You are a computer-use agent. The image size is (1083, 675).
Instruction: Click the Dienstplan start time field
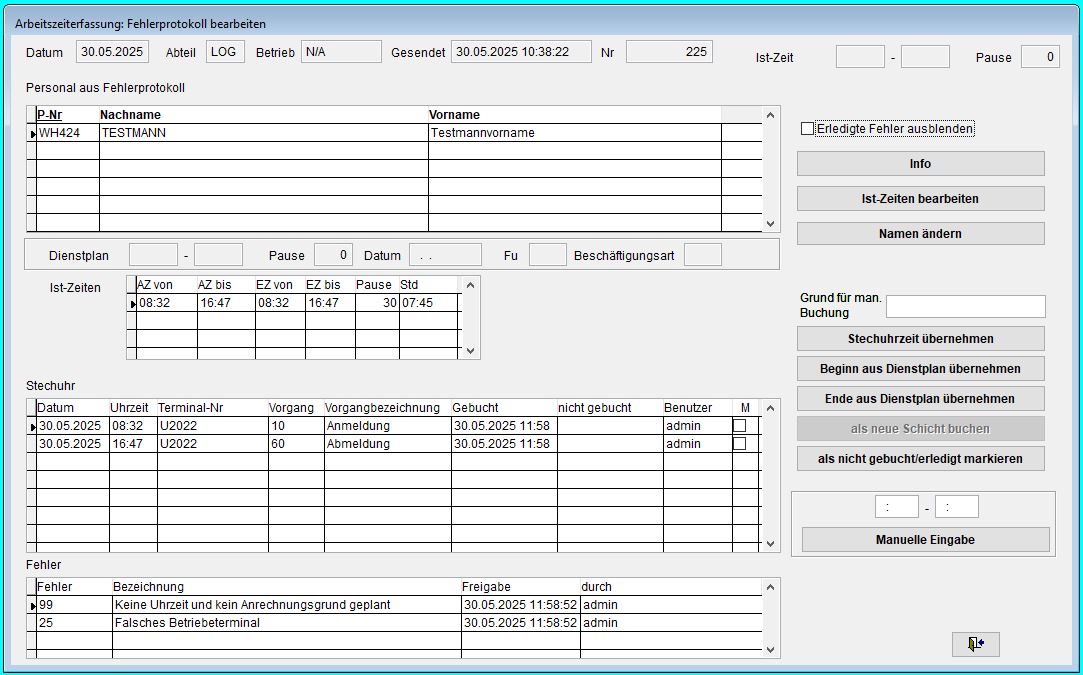(153, 255)
